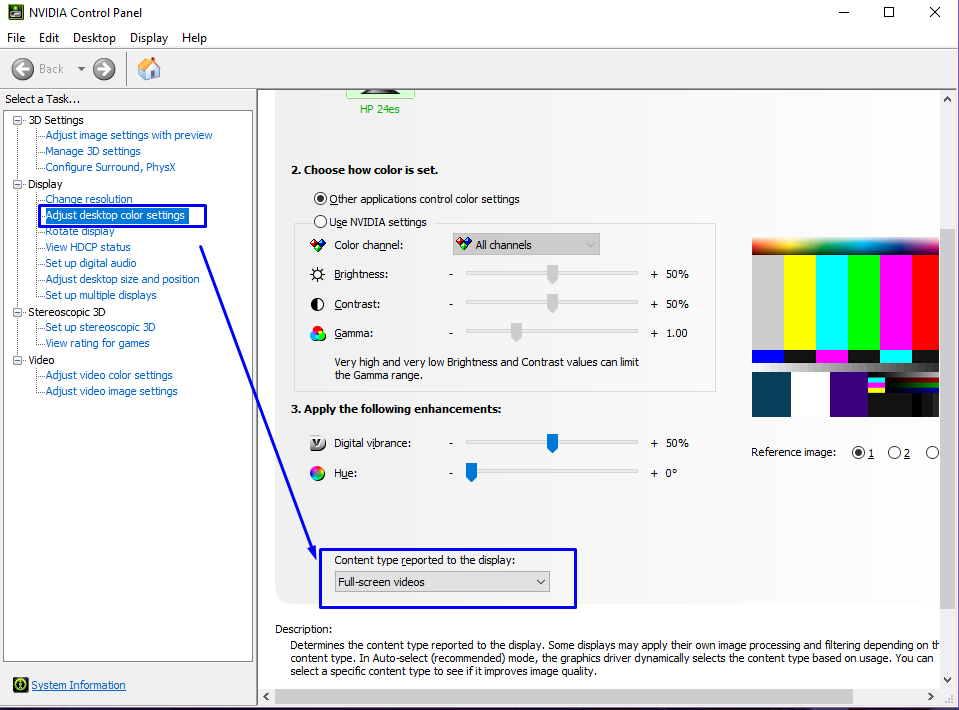Click the Hue color wheel icon

click(317, 473)
